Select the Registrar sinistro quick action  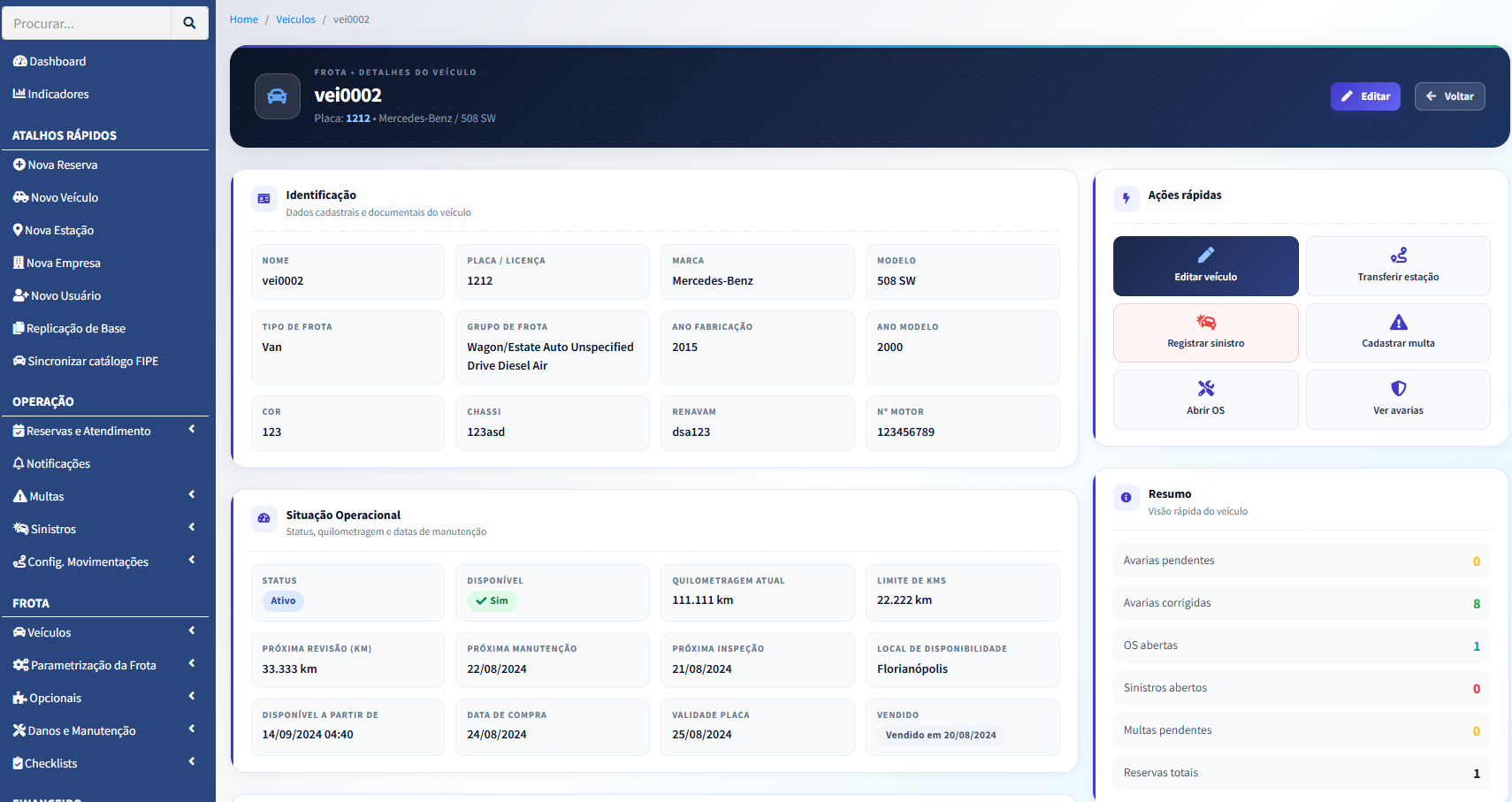point(1205,332)
